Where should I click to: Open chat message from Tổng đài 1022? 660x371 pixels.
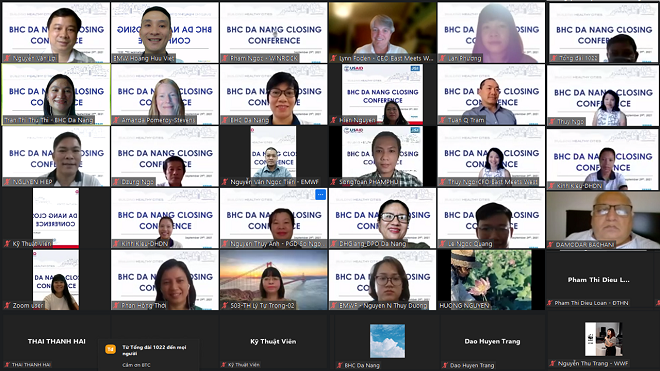[x=149, y=355]
